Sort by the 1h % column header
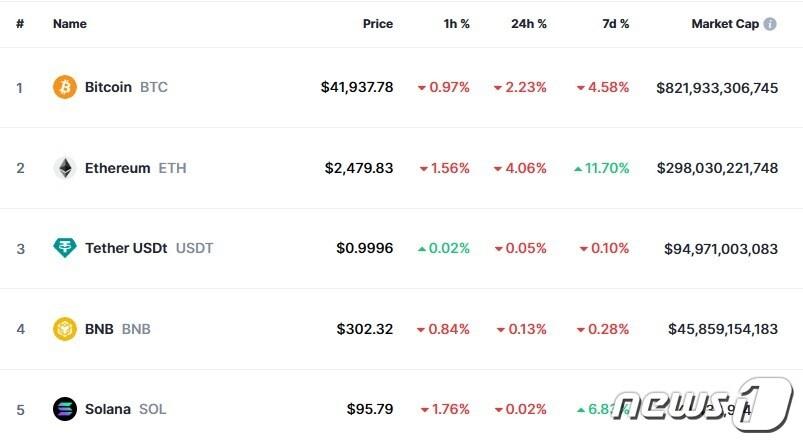This screenshot has width=803, height=444. pyautogui.click(x=456, y=24)
